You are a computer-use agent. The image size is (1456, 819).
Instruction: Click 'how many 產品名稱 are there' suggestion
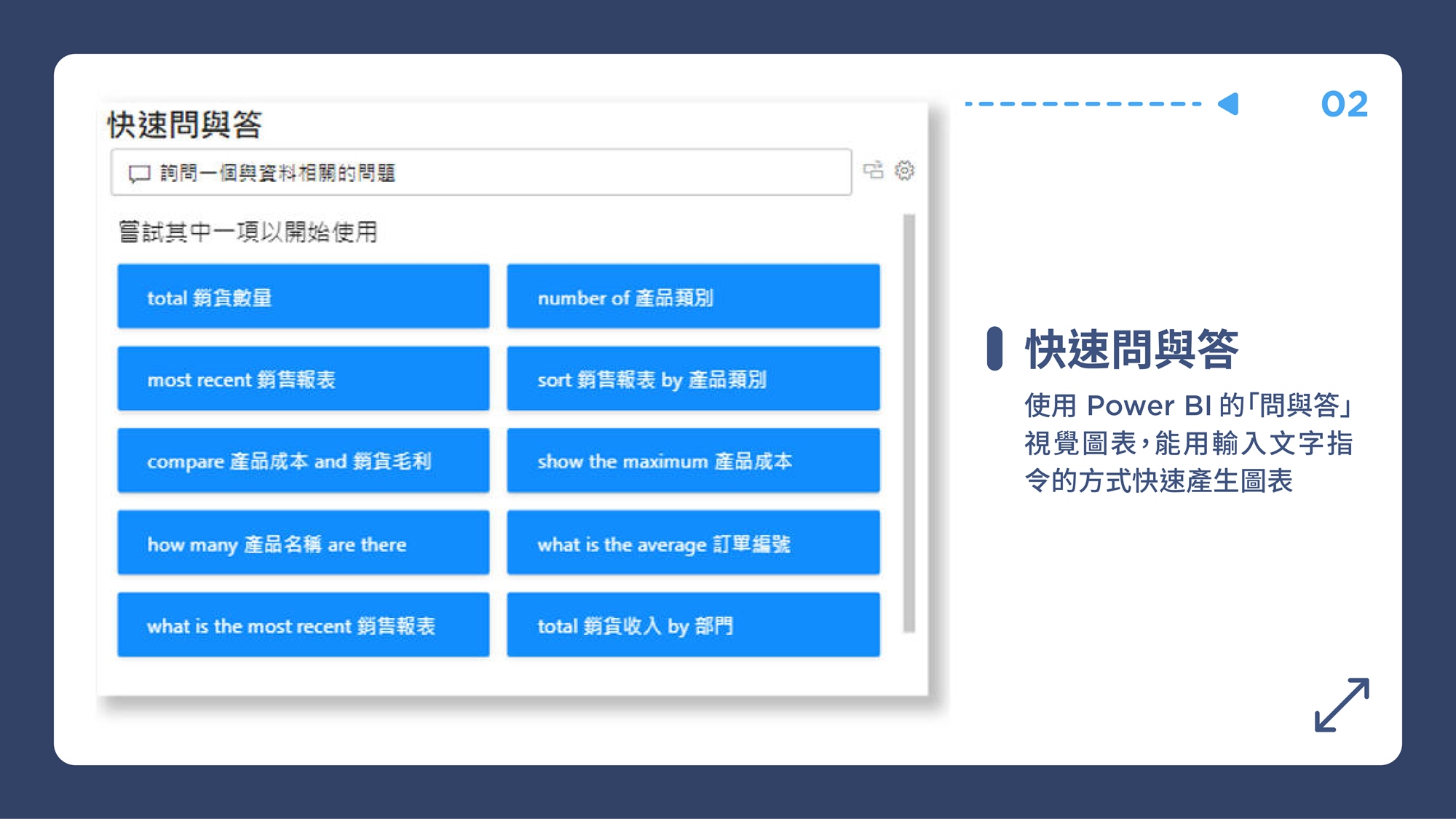click(x=303, y=543)
